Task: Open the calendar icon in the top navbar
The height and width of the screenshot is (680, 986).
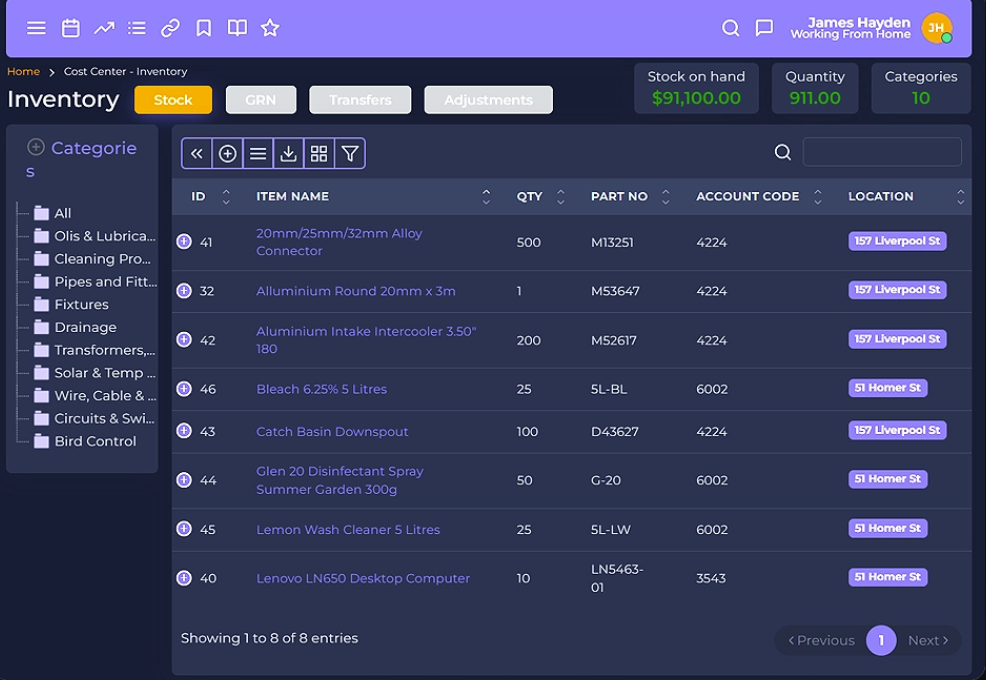Action: click(x=70, y=28)
